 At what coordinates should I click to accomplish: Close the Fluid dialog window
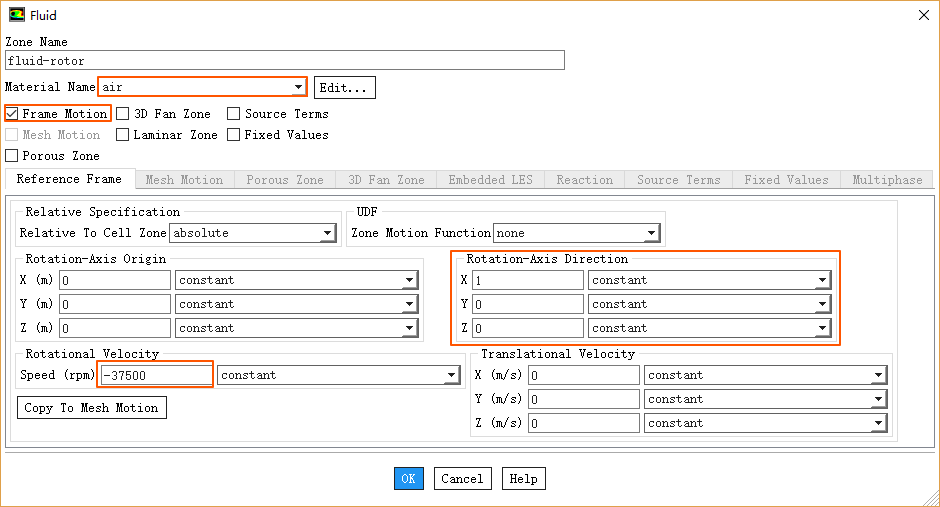tap(922, 15)
